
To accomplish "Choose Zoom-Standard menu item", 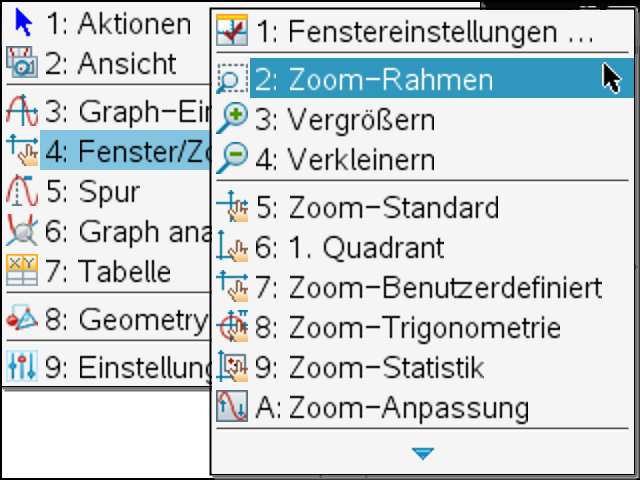I will tap(392, 208).
